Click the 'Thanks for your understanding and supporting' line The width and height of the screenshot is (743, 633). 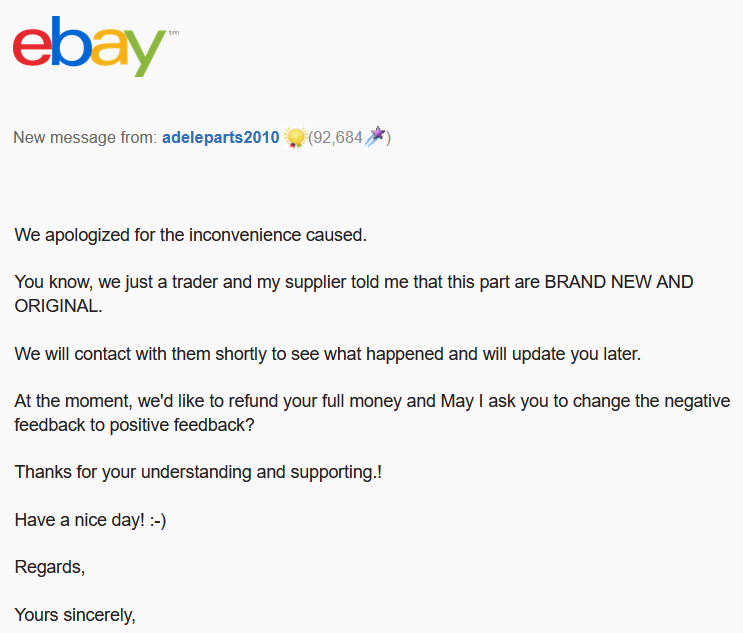tap(198, 472)
